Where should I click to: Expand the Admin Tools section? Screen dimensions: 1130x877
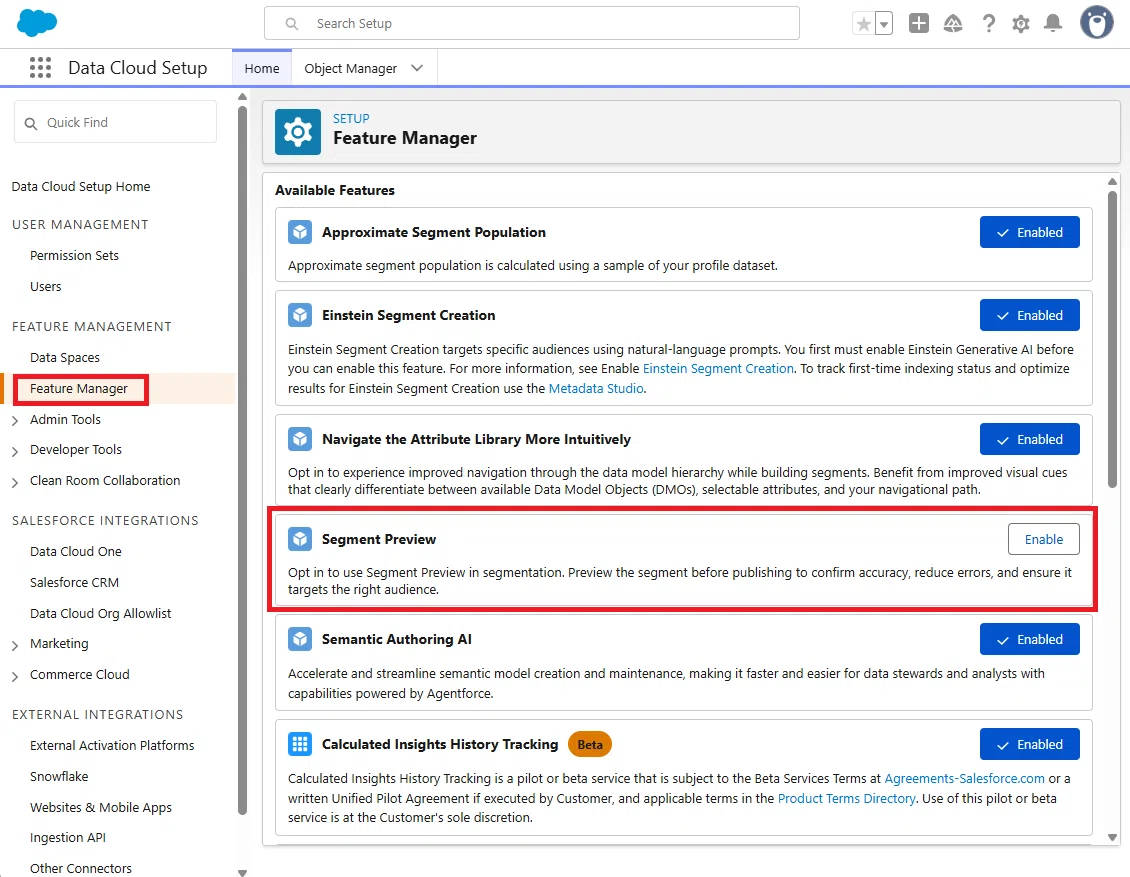coord(15,420)
